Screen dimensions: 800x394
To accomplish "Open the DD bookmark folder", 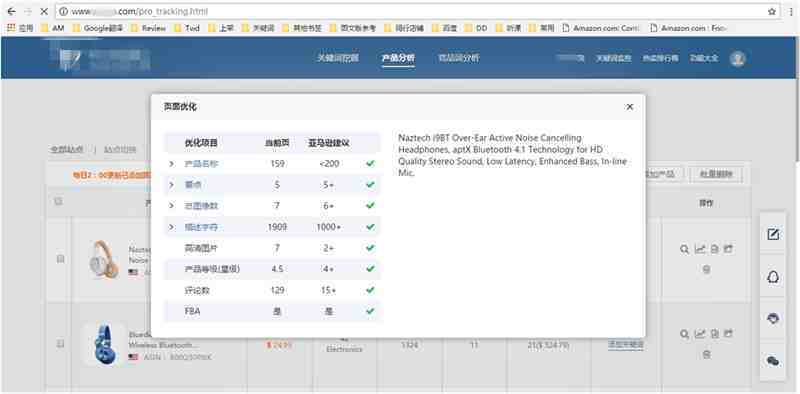I will click(476, 28).
